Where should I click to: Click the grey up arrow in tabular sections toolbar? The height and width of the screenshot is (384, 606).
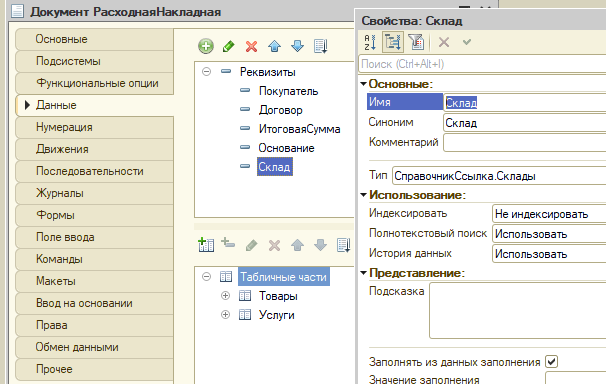[x=297, y=245]
